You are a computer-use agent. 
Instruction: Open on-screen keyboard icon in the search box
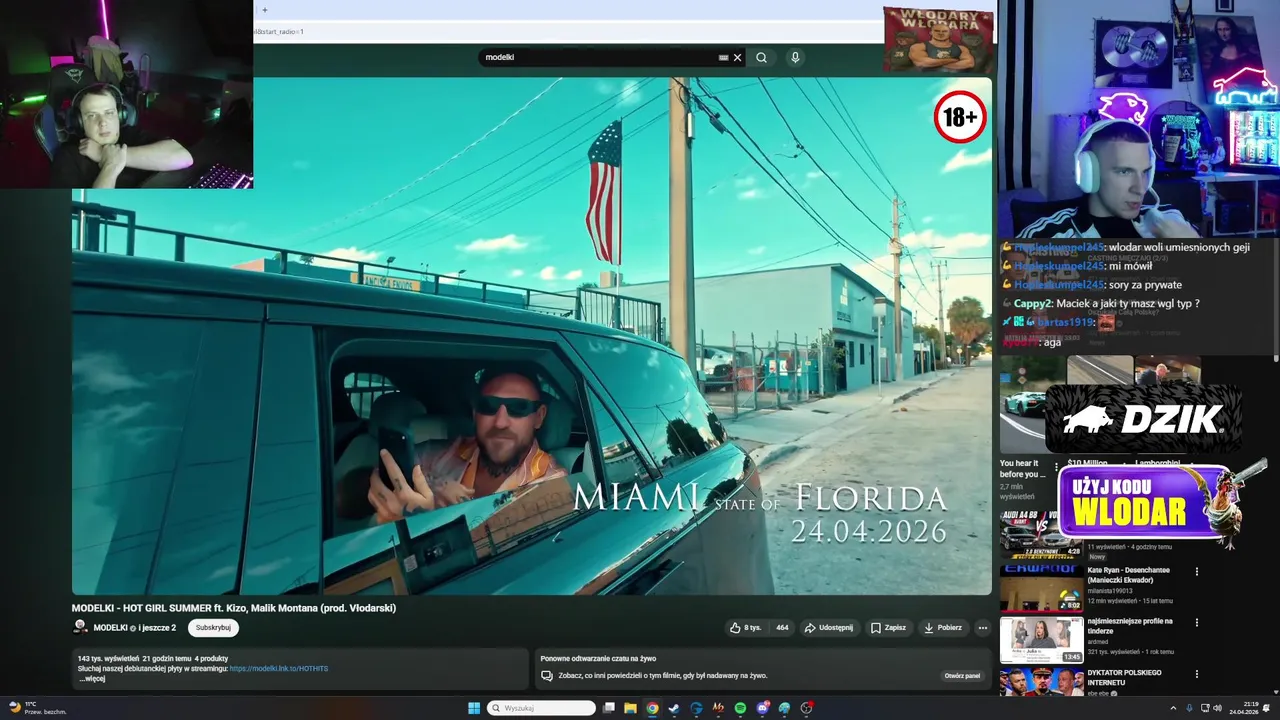tap(723, 58)
